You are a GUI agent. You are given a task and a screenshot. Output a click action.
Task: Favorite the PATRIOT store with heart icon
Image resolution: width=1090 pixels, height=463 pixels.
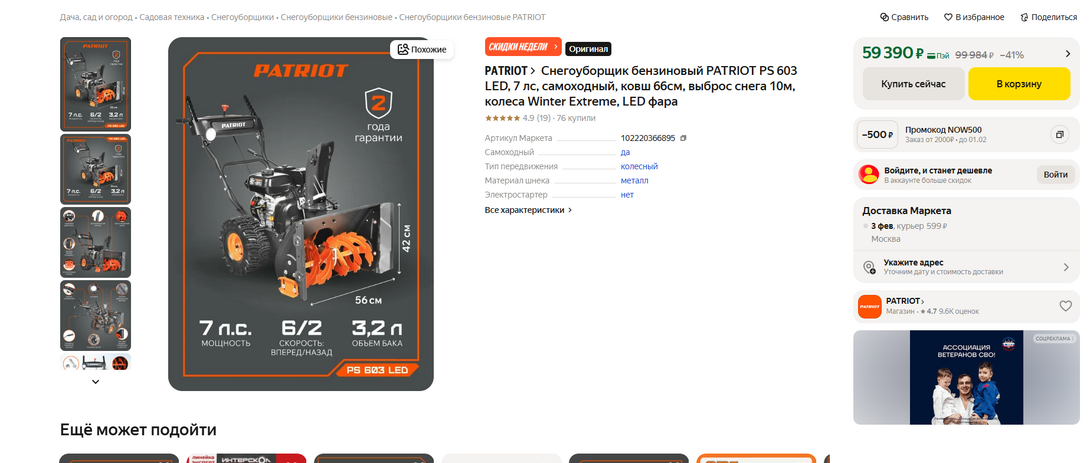pyautogui.click(x=1065, y=306)
